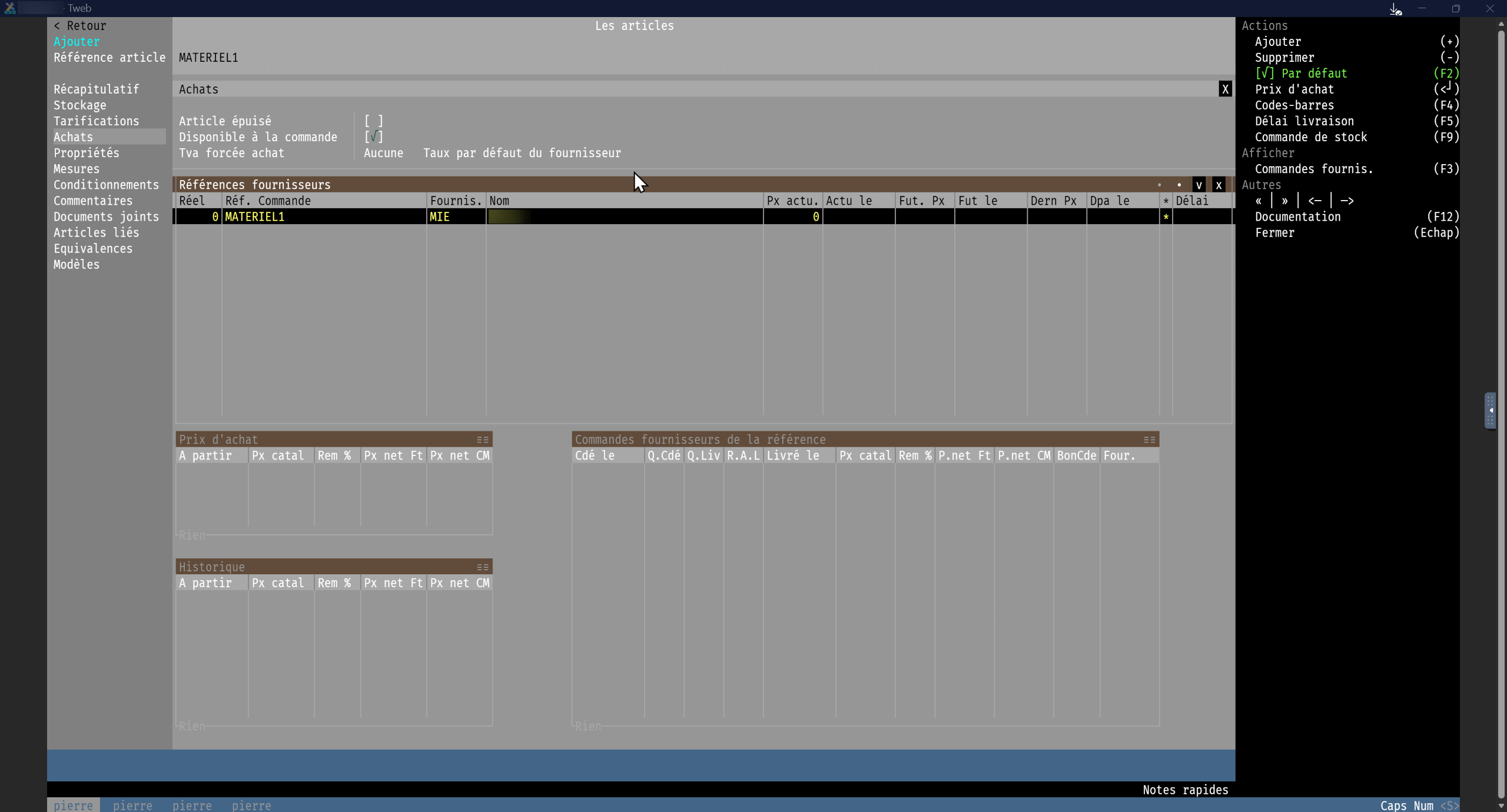Open the Tarifications section in sidebar
Viewport: 1507px width, 812px height.
click(x=97, y=121)
